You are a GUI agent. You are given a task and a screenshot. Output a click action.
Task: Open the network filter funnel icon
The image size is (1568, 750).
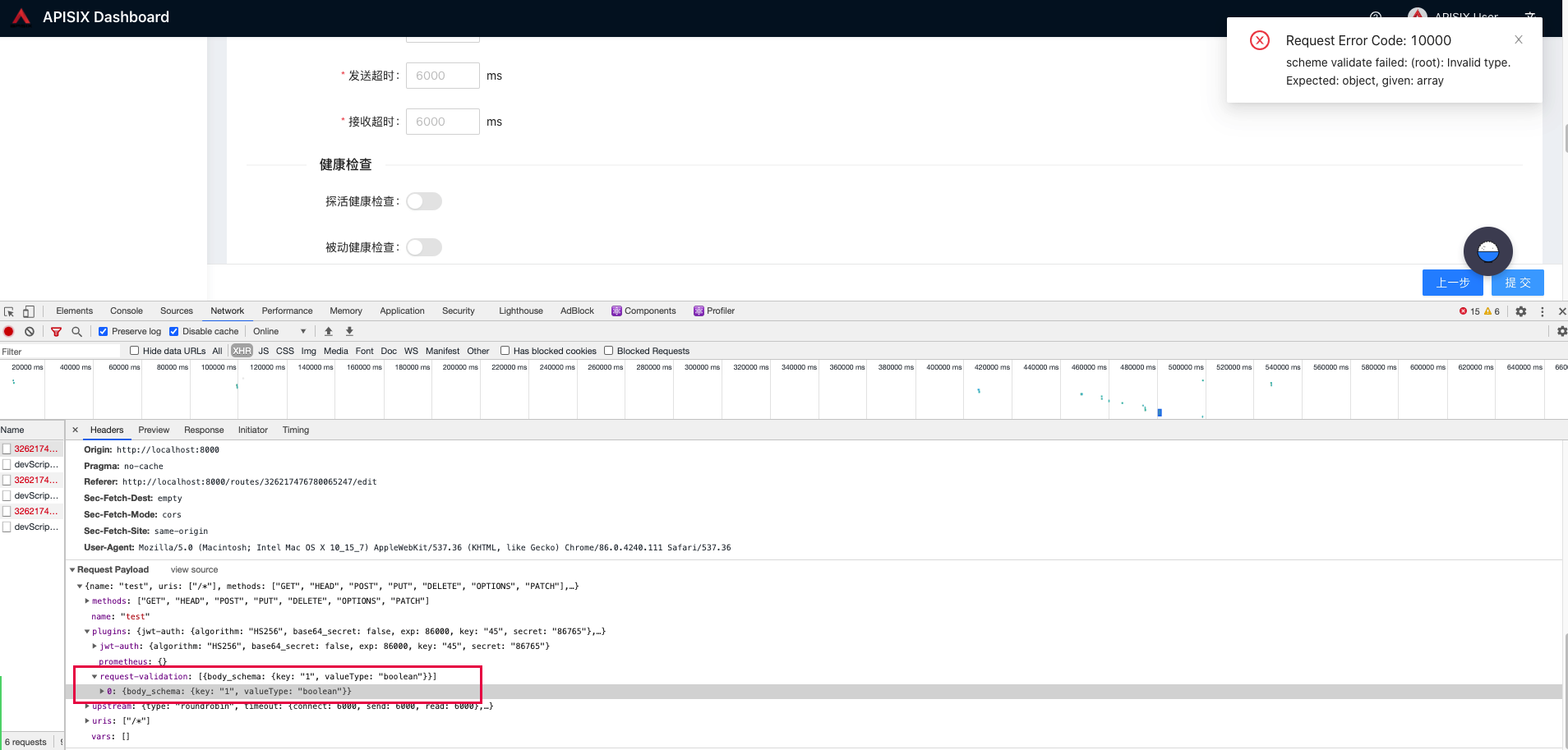point(56,331)
